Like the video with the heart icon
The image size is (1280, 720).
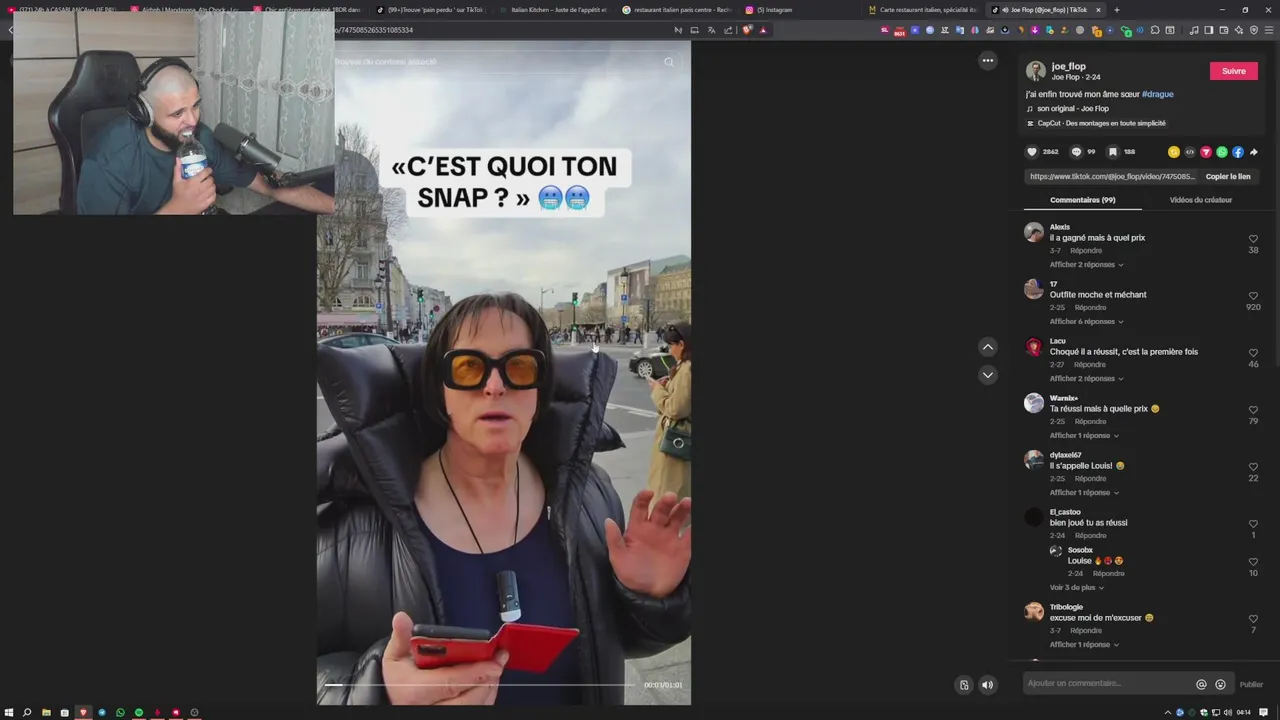[1032, 152]
